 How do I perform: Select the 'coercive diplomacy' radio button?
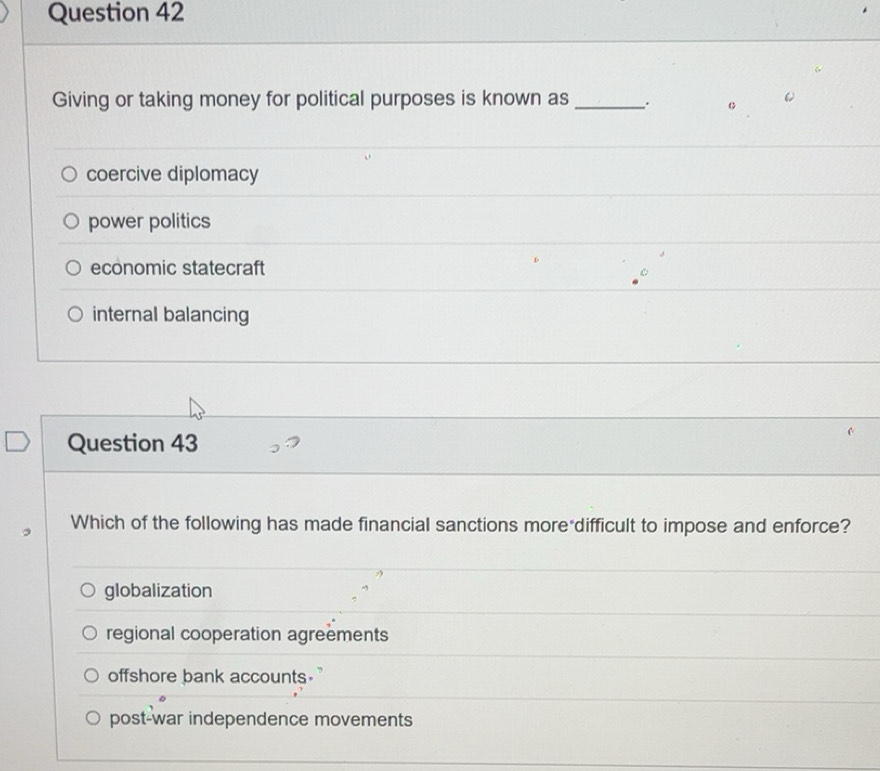pos(69,175)
